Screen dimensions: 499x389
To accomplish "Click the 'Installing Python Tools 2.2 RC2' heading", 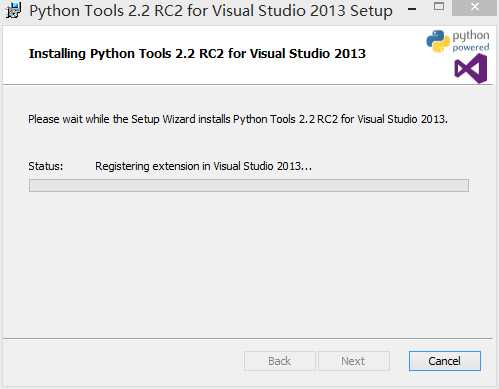I will click(197, 54).
